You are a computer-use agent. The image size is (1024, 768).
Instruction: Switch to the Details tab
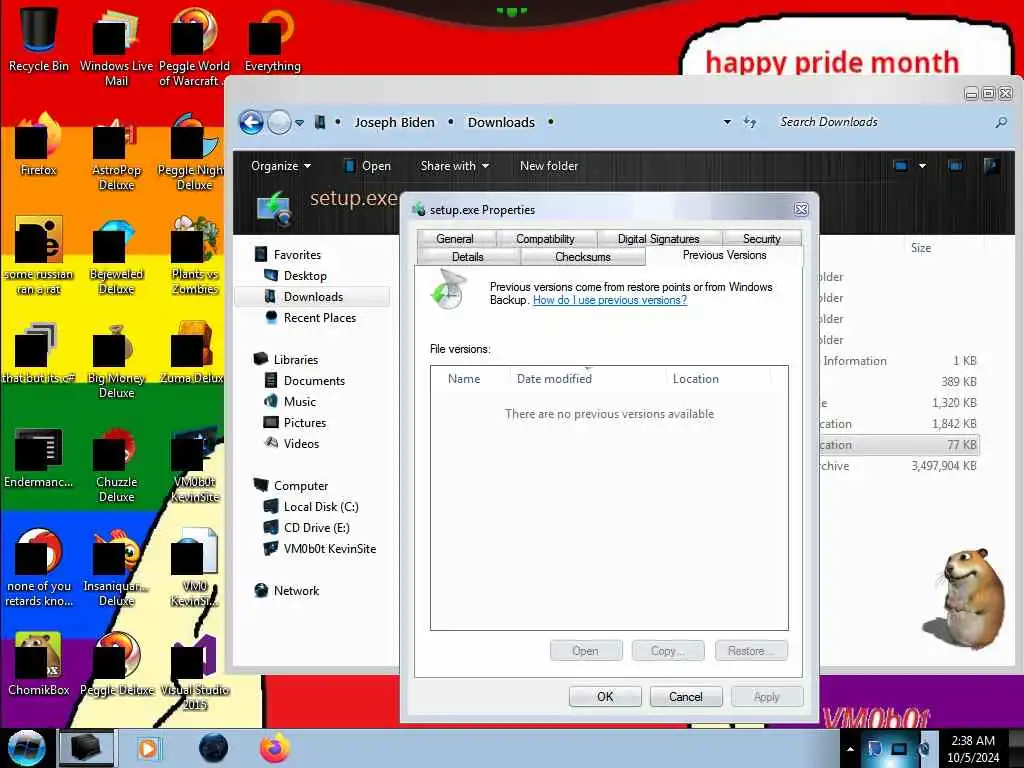468,257
